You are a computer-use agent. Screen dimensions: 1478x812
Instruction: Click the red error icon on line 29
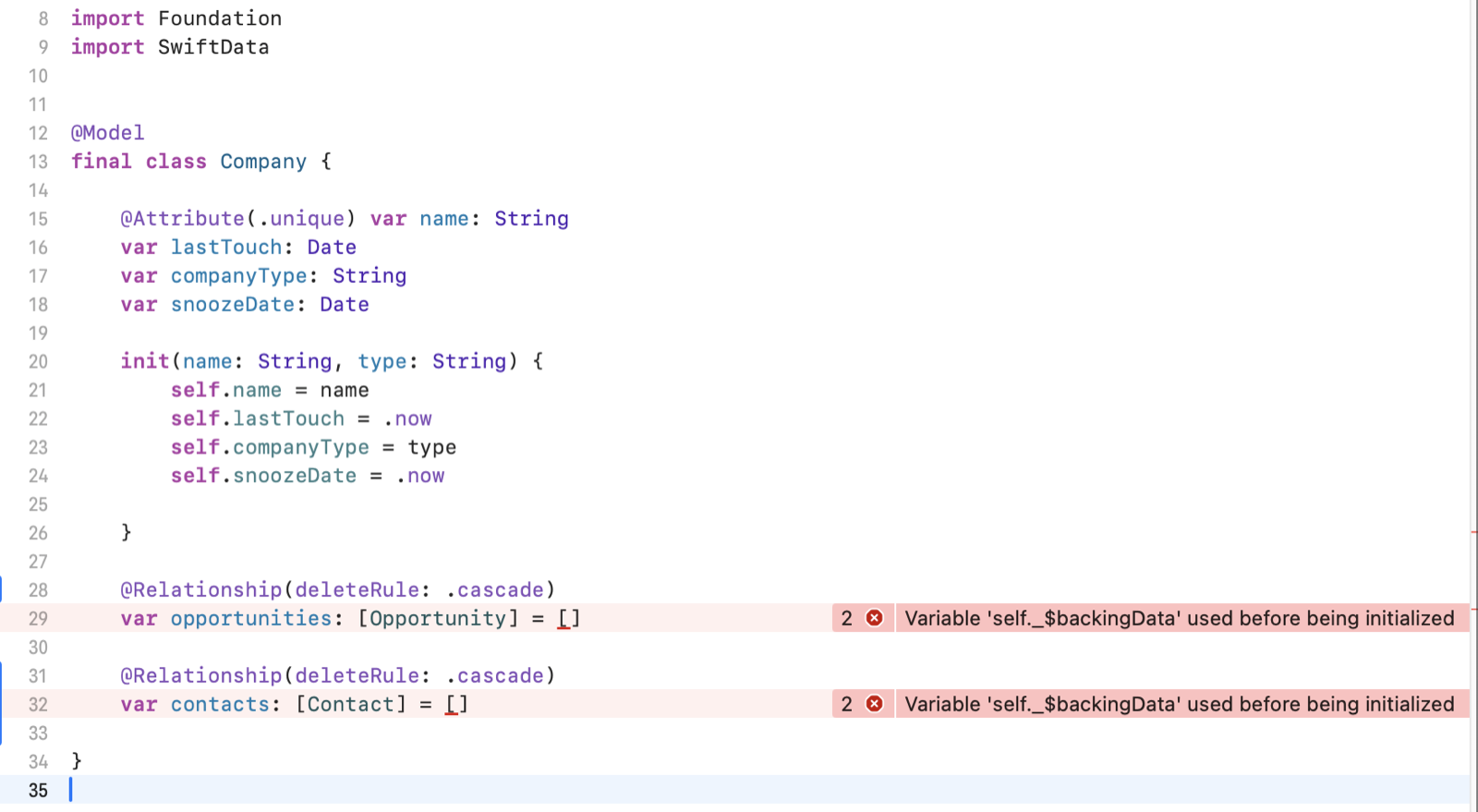pos(874,618)
